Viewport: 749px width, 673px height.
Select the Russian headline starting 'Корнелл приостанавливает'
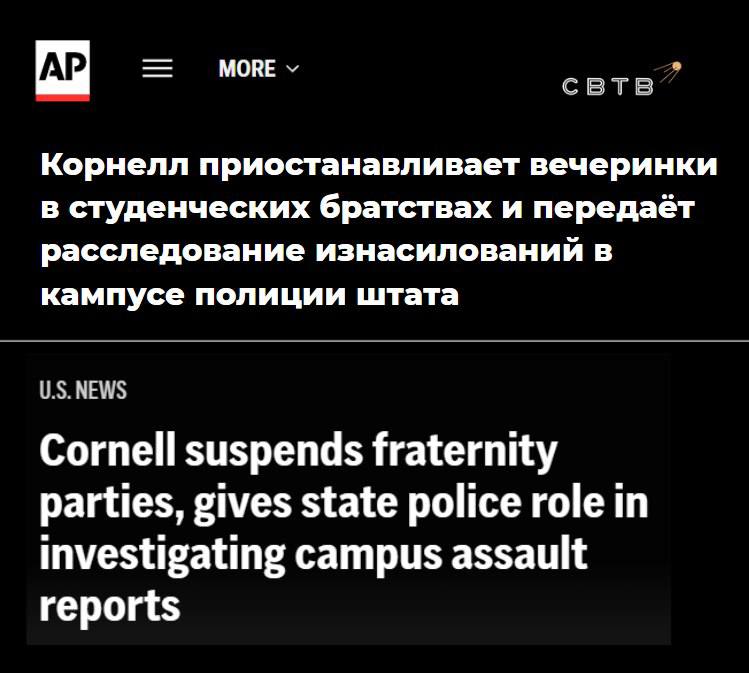click(x=379, y=229)
